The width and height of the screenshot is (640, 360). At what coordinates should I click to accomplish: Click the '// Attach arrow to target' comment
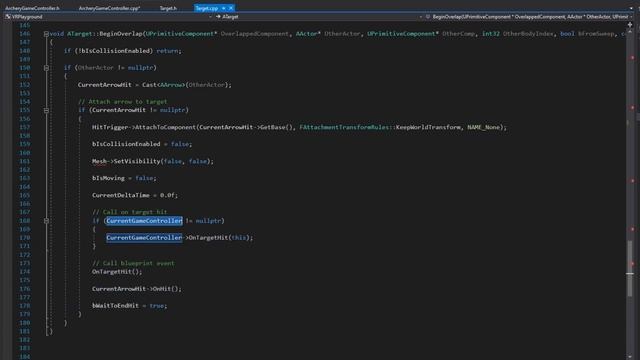[x=122, y=102]
